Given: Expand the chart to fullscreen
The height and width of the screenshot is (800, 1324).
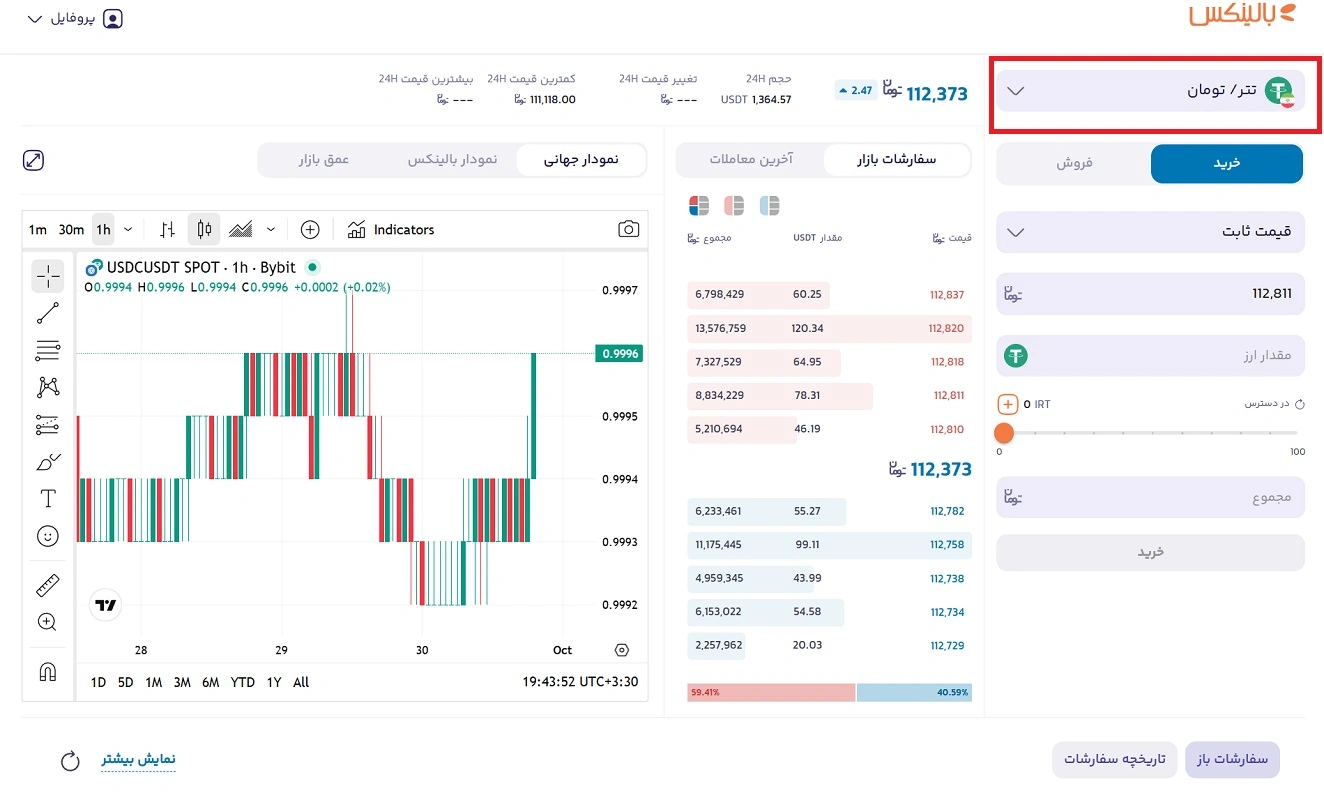Looking at the screenshot, I should (x=33, y=160).
